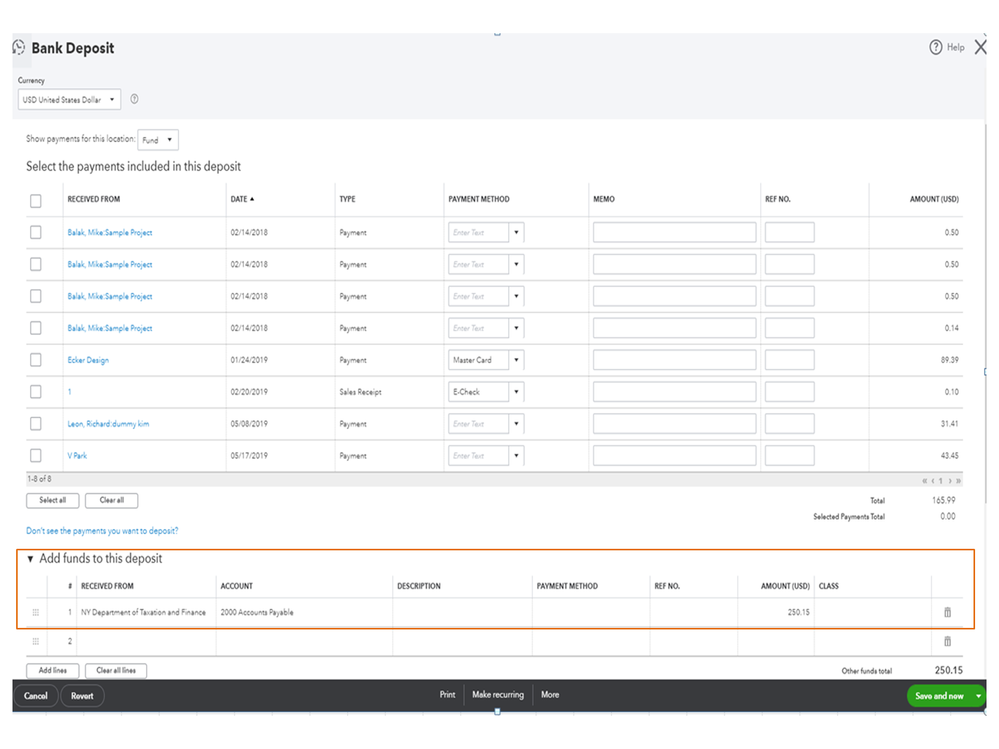Screen dimensions: 999x749
Task: Open the V Park customer link
Action: click(77, 455)
